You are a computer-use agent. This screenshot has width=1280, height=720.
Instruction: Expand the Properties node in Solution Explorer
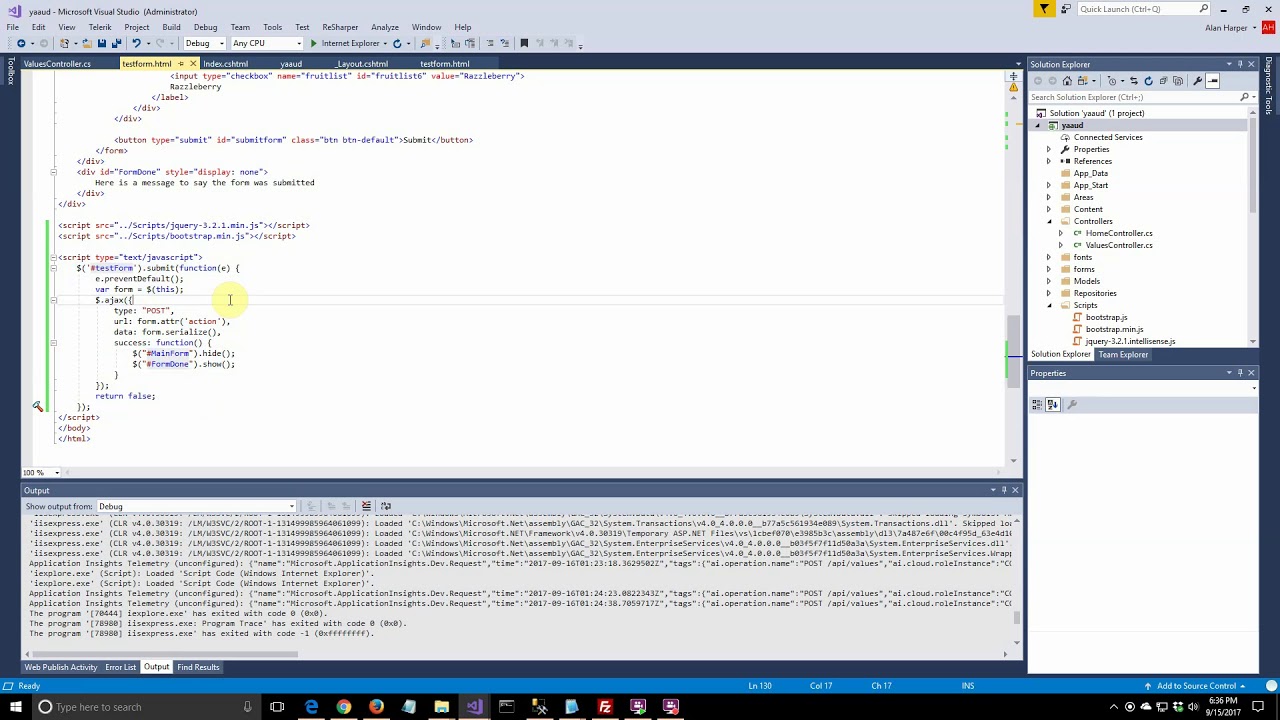(x=1049, y=149)
